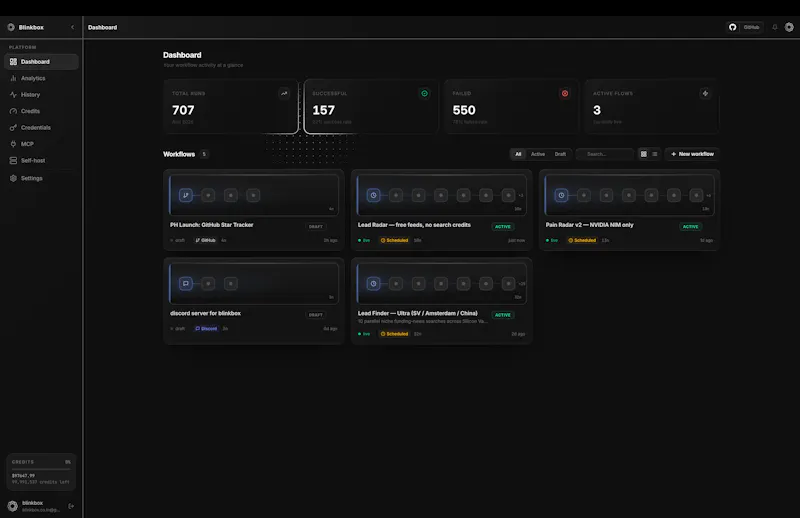Click the DRAFT badge on discord server card

click(315, 315)
